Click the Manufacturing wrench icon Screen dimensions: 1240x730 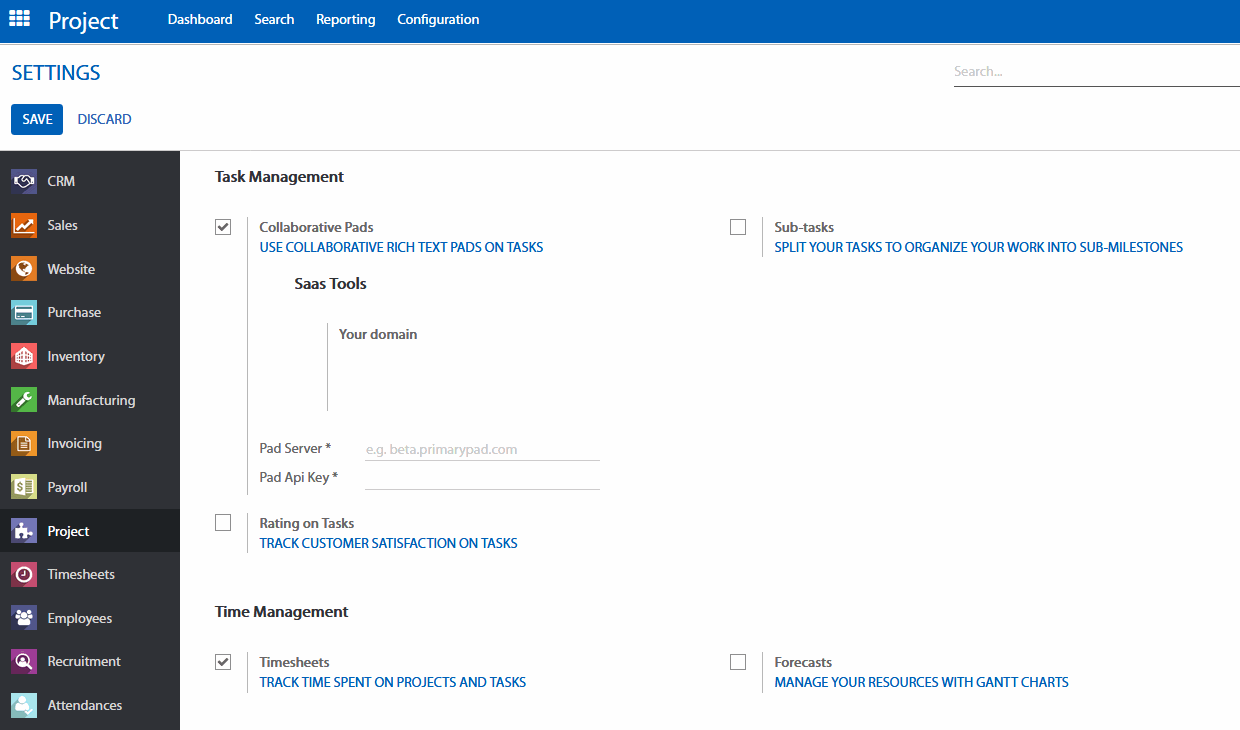(24, 400)
